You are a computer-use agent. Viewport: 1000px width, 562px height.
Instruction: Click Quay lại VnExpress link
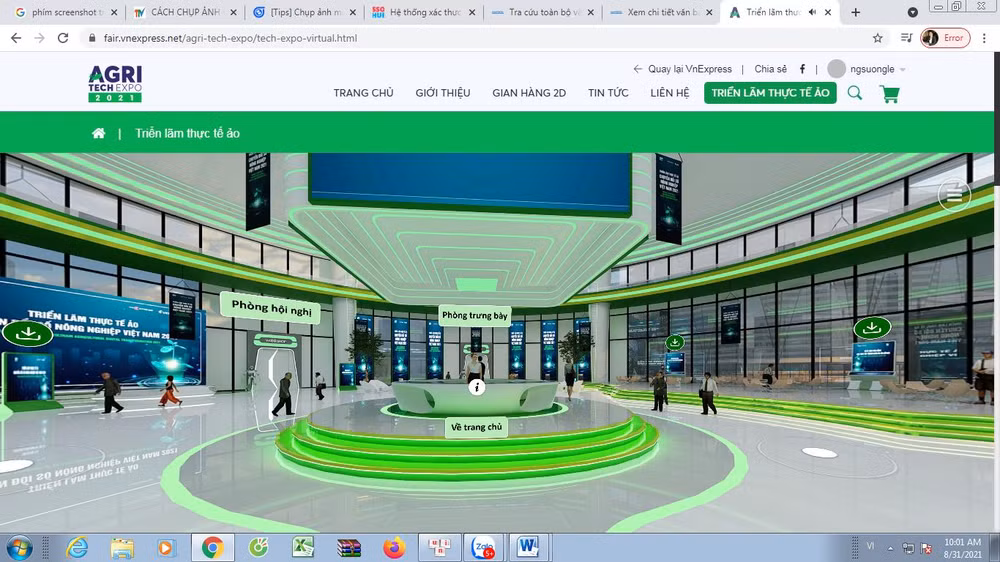point(682,69)
